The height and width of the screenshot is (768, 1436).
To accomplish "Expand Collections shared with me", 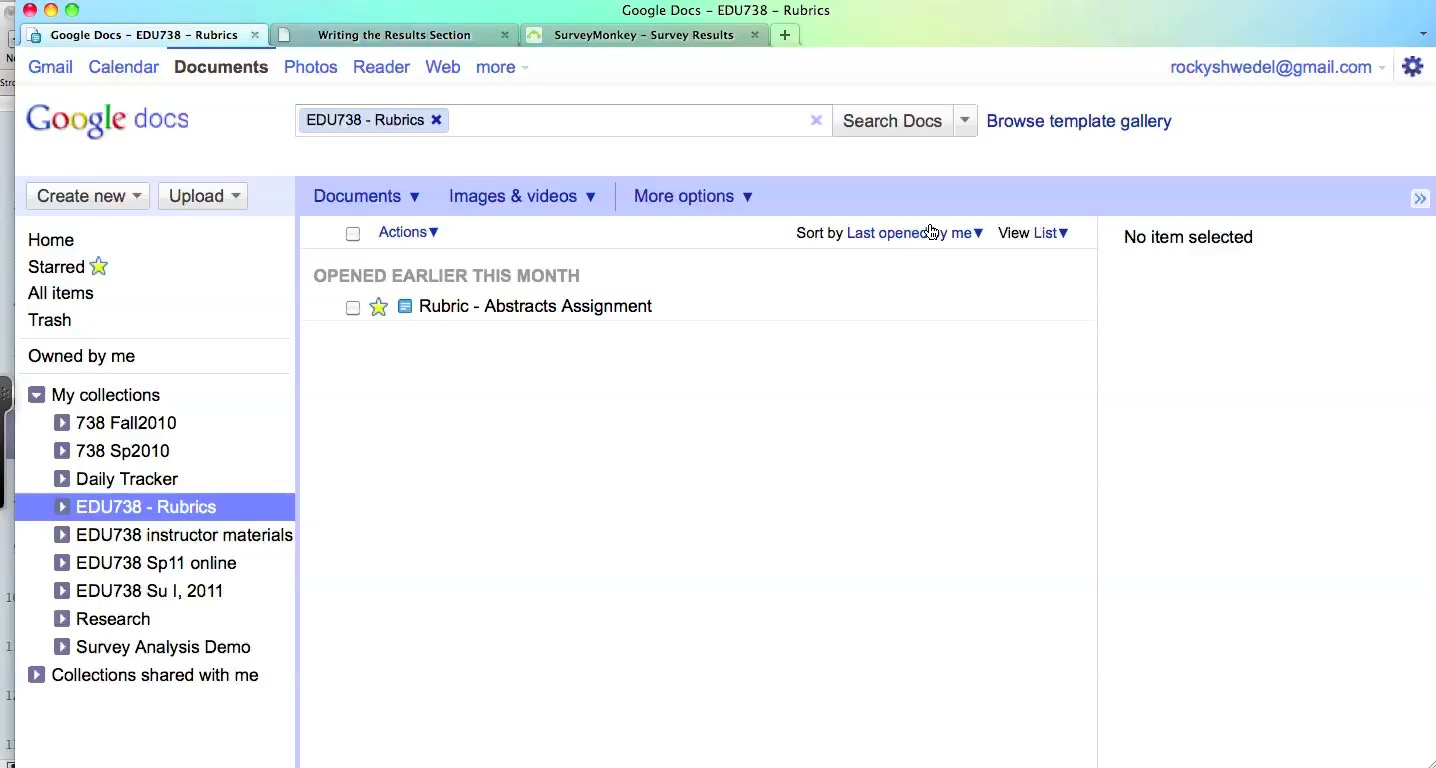I will point(37,675).
